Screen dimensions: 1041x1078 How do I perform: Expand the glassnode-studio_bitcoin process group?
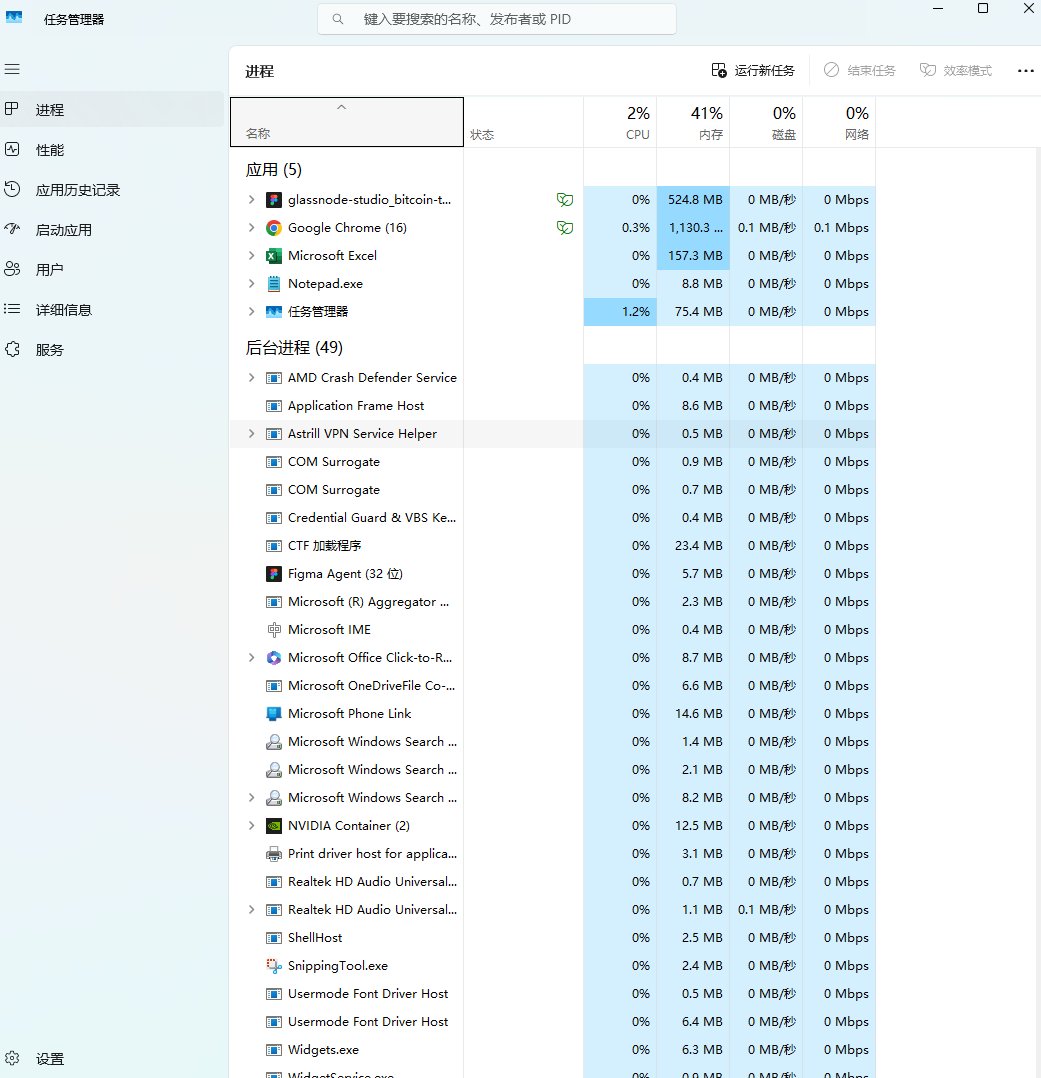coord(251,200)
